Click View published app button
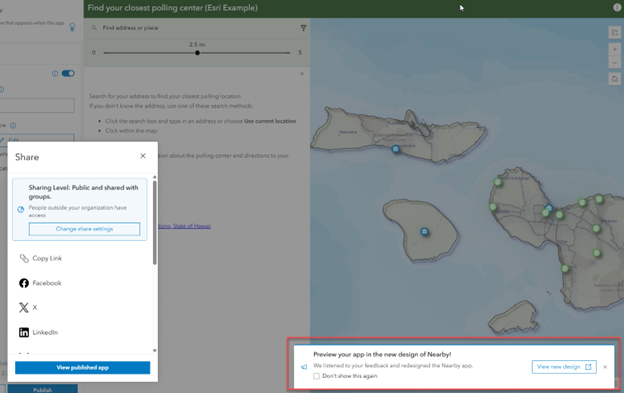 (x=83, y=368)
